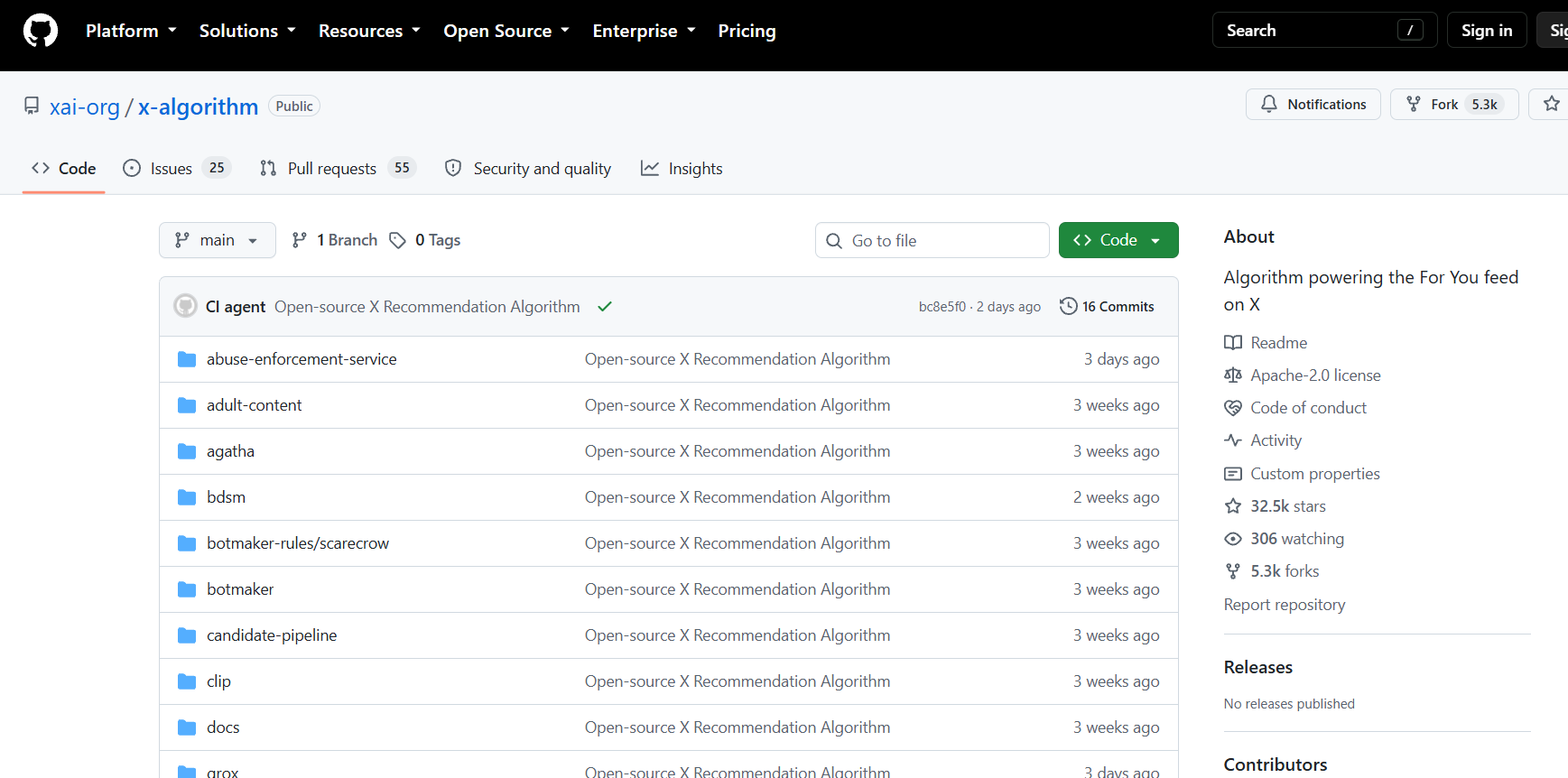Click the bdsm folder icon
Viewport: 1568px width, 778px height.
click(187, 497)
